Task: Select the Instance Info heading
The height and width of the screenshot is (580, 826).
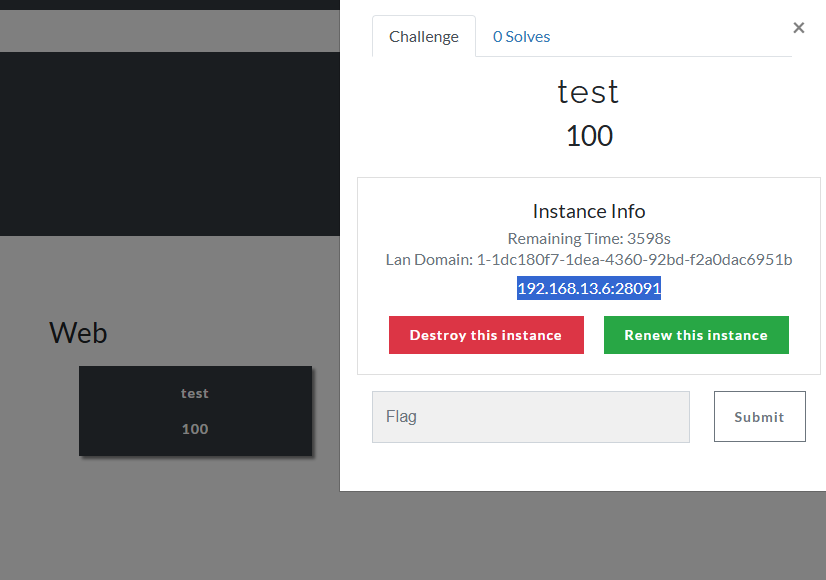Action: pos(589,211)
